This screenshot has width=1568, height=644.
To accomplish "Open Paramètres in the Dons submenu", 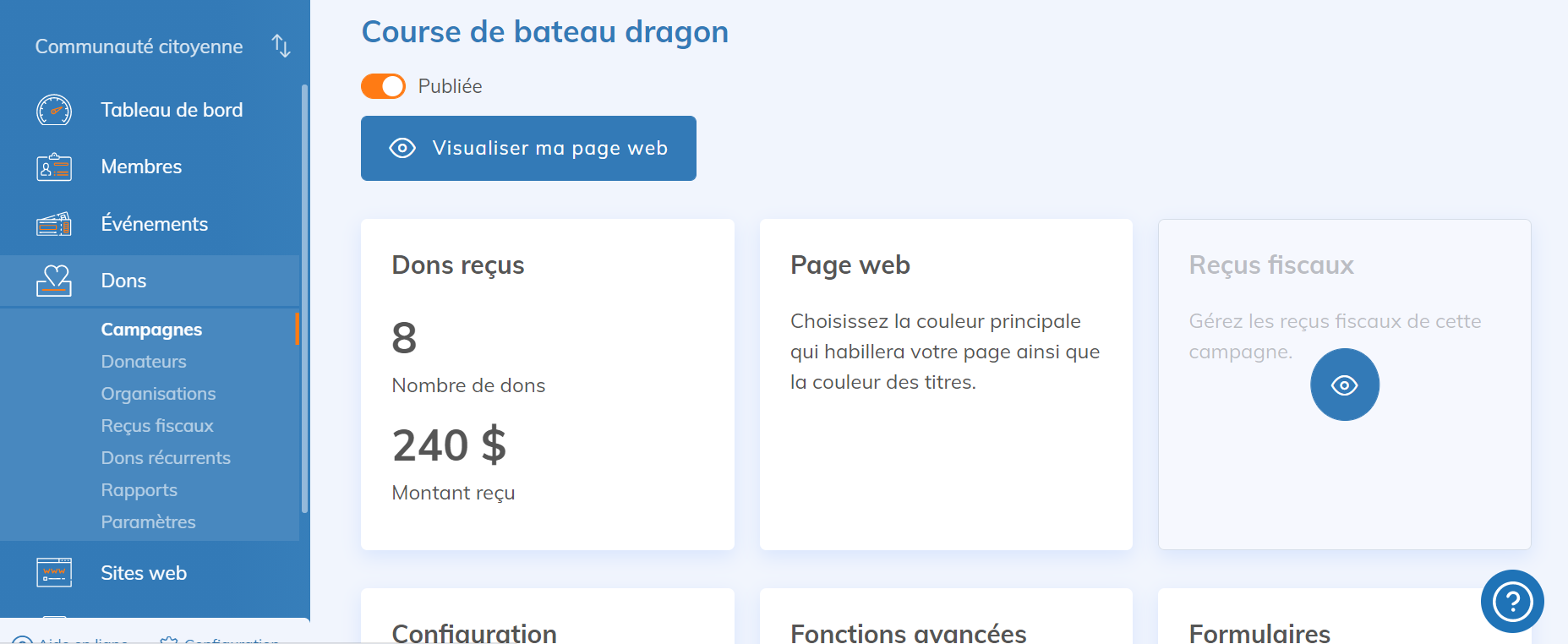I will point(148,522).
